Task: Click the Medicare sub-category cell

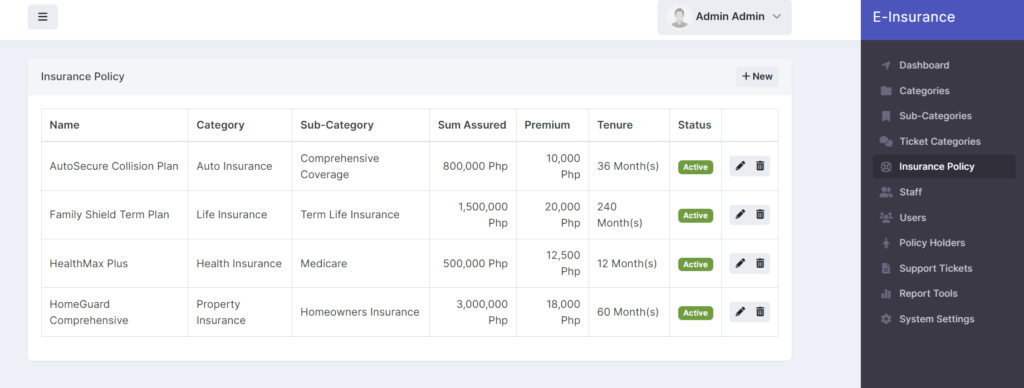Action: [x=360, y=263]
